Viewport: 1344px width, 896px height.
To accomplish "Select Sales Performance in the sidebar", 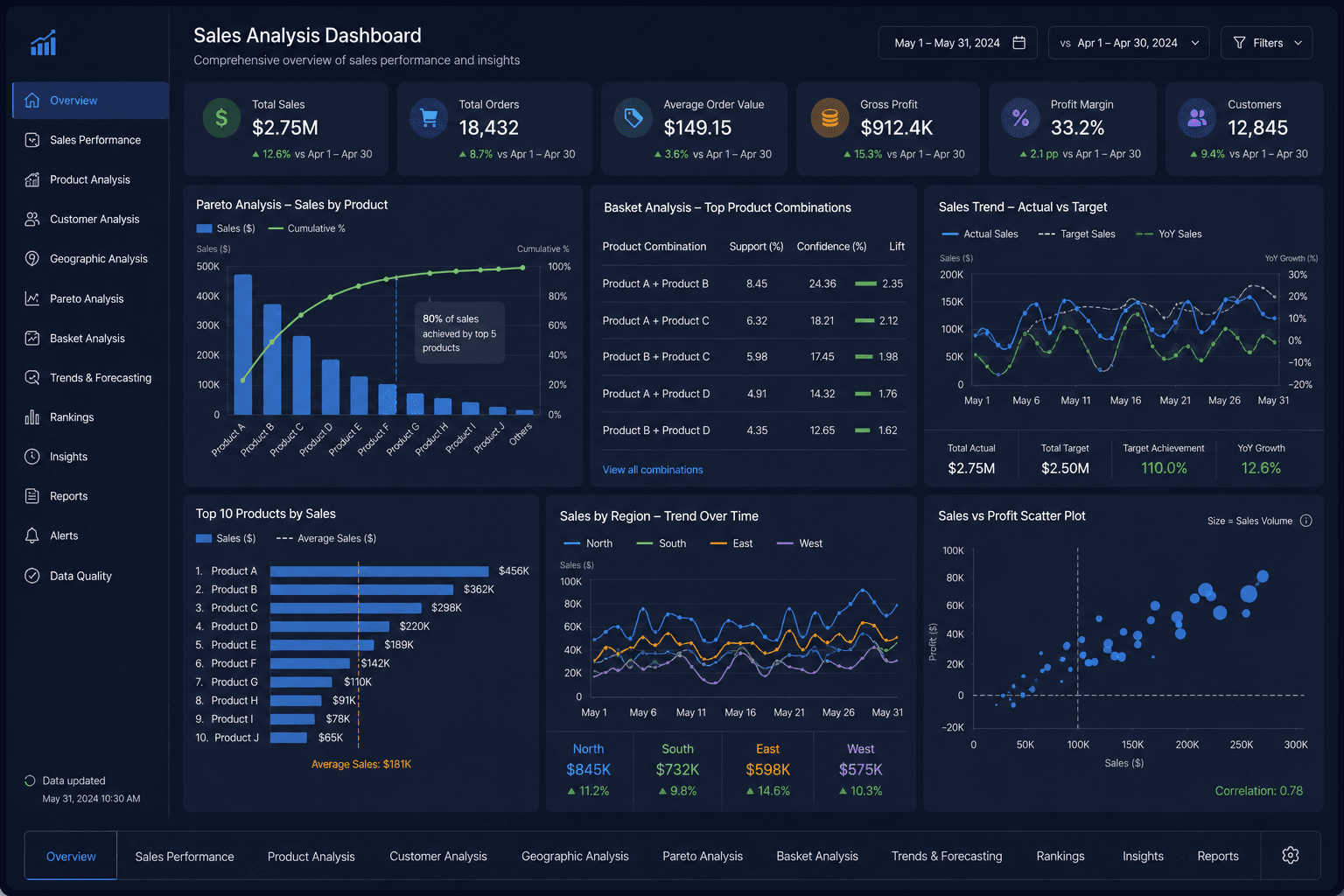I will [x=90, y=140].
